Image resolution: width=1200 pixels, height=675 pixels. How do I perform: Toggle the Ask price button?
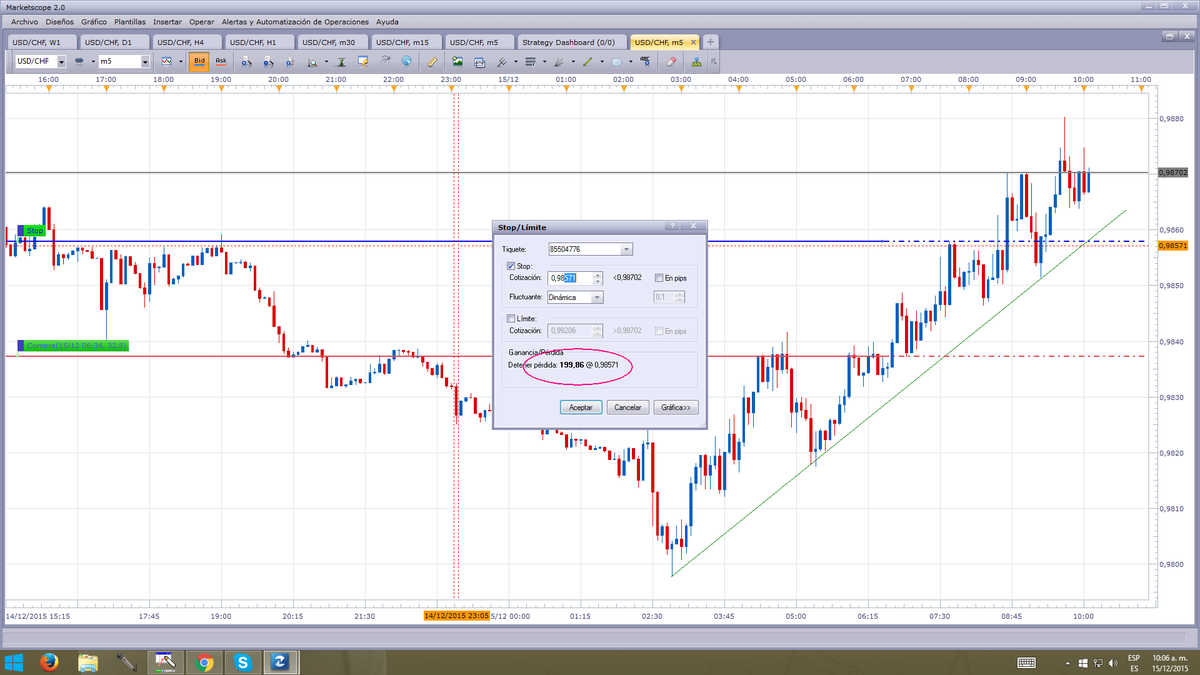[x=221, y=61]
